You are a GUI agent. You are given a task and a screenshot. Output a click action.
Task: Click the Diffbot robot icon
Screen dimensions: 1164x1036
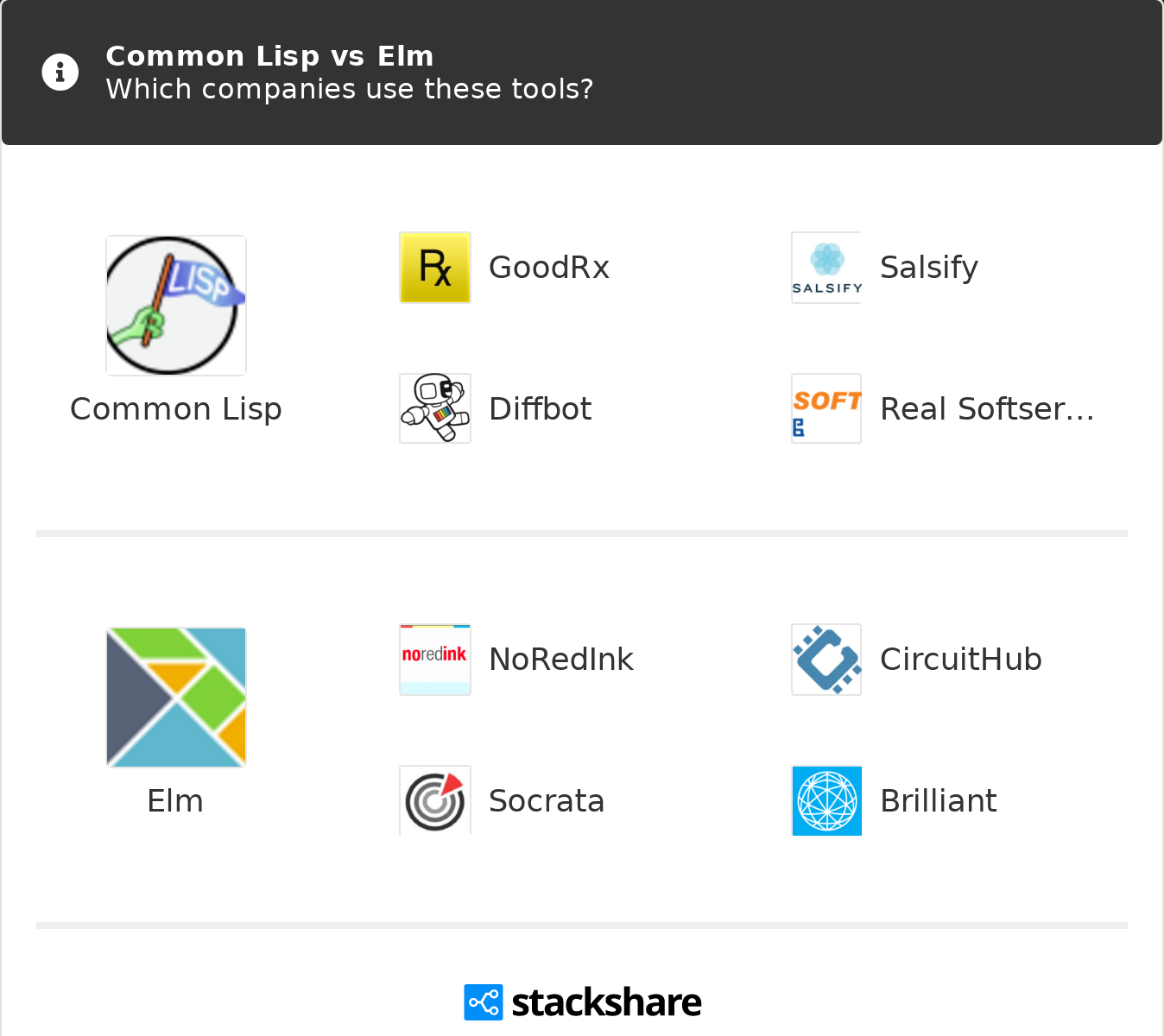435,408
